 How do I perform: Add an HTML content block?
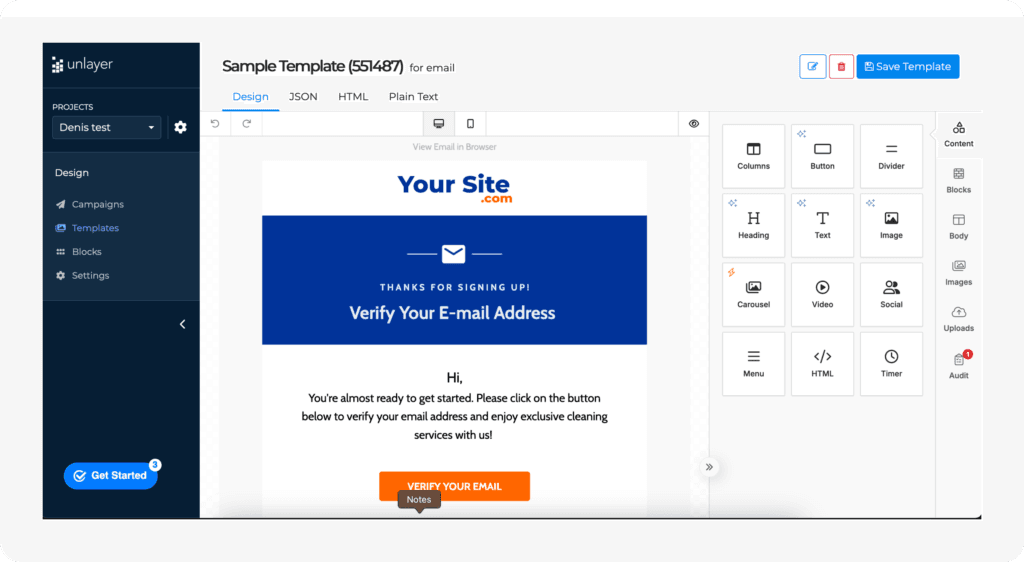[822, 363]
